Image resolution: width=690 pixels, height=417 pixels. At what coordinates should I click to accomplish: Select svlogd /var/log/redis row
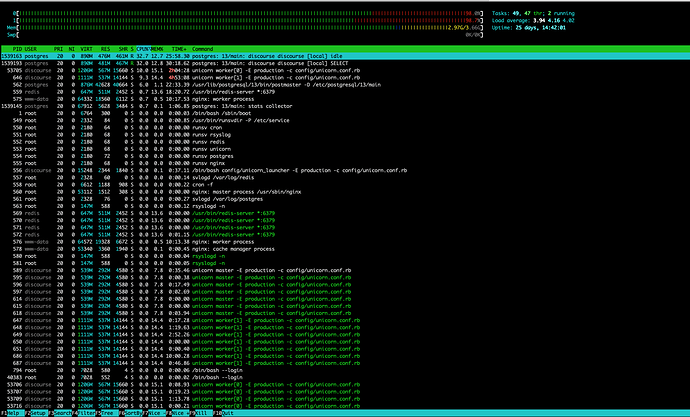point(345,177)
